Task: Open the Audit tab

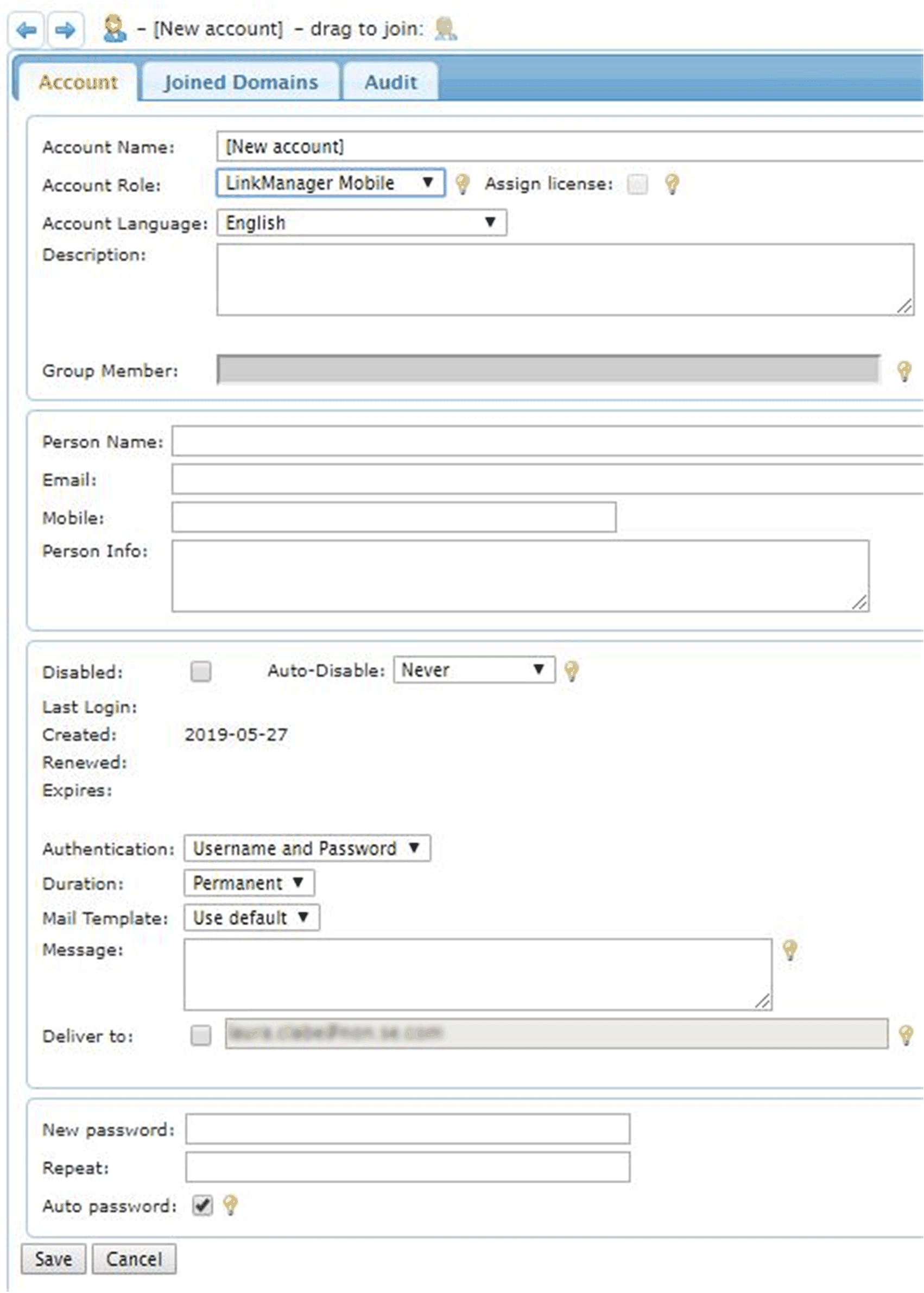Action: click(390, 82)
